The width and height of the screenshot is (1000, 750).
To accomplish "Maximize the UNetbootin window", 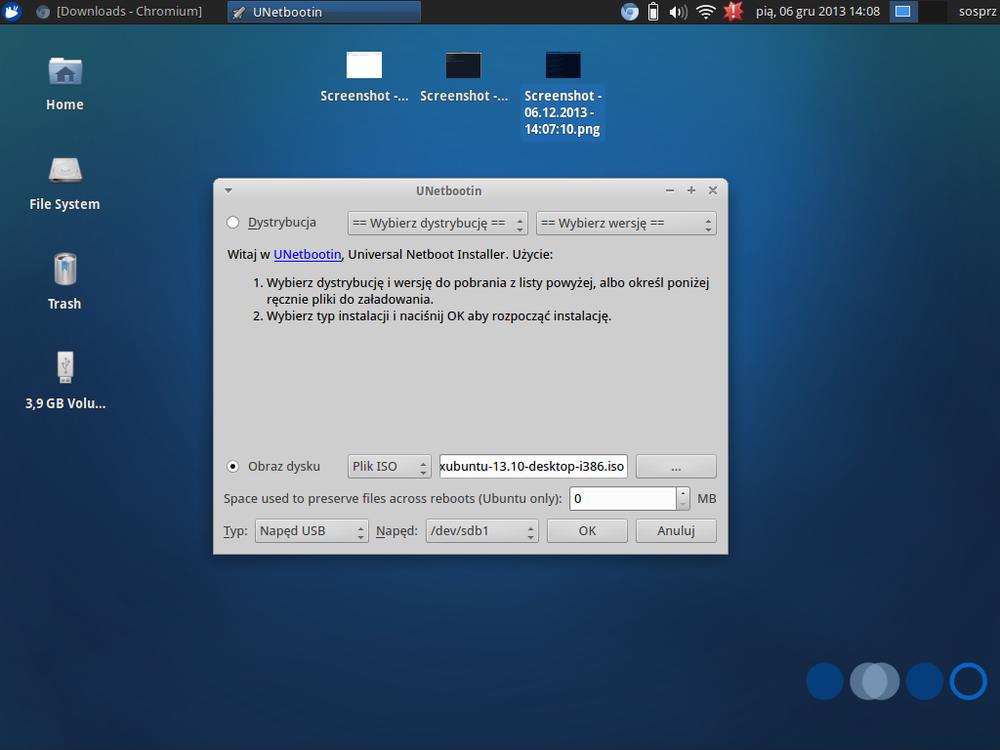I will tap(691, 190).
